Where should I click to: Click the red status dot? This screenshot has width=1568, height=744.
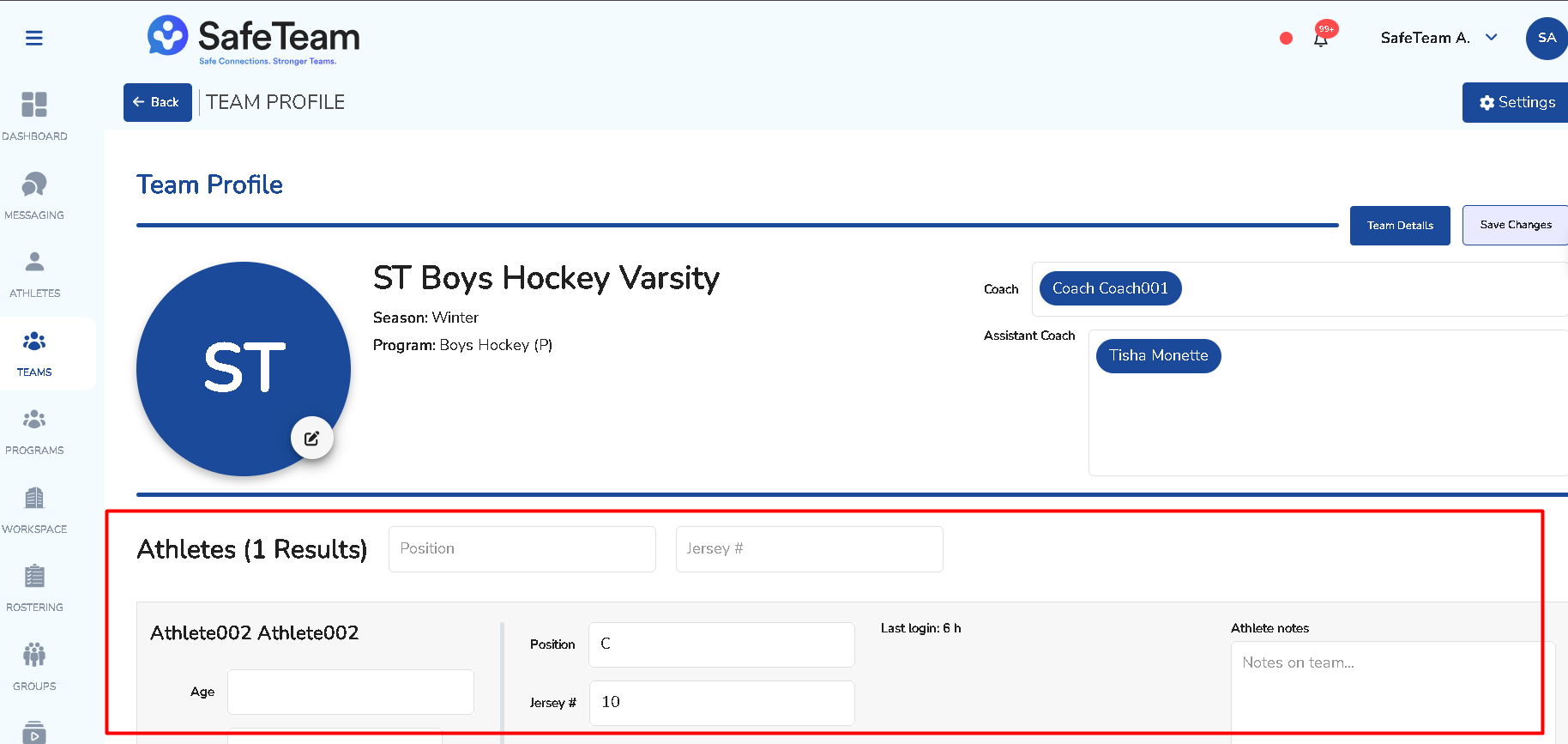coord(1286,38)
